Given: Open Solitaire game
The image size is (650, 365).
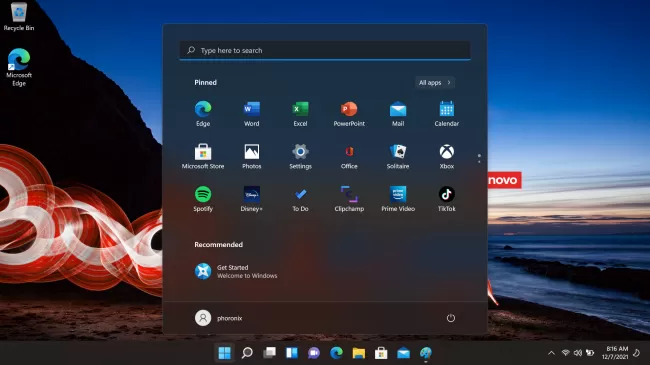Looking at the screenshot, I should pyautogui.click(x=398, y=156).
